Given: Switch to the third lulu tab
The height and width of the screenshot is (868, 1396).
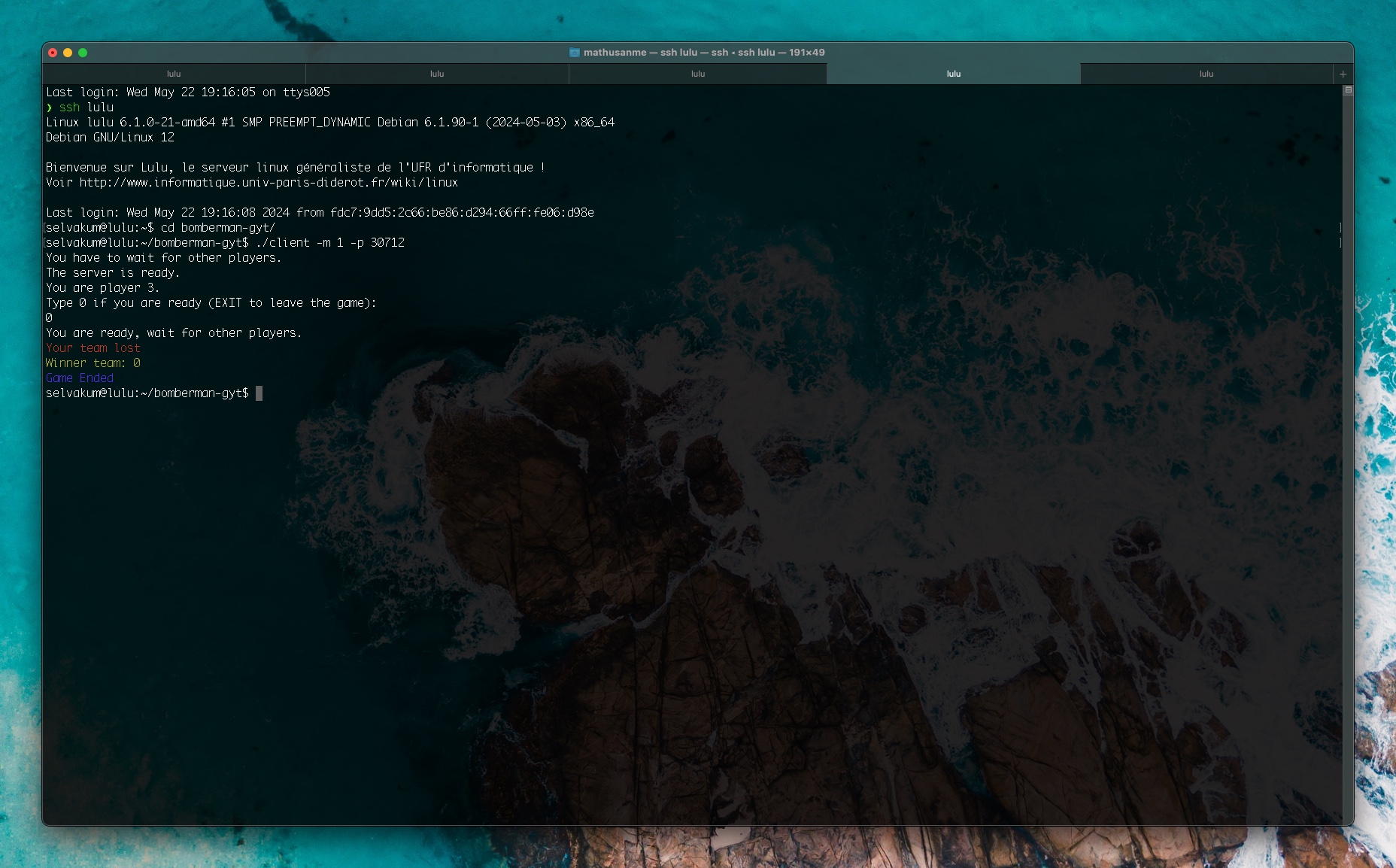Looking at the screenshot, I should tap(698, 74).
